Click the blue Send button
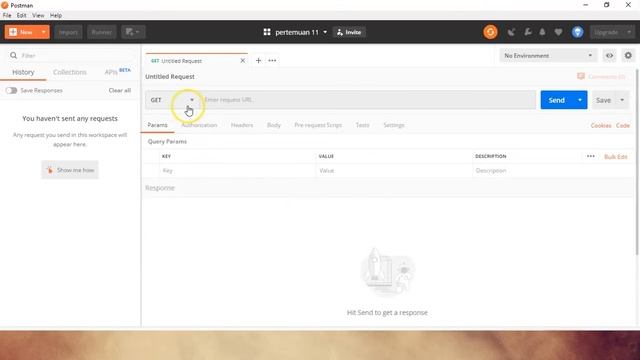This screenshot has height=360, width=640. 557,100
